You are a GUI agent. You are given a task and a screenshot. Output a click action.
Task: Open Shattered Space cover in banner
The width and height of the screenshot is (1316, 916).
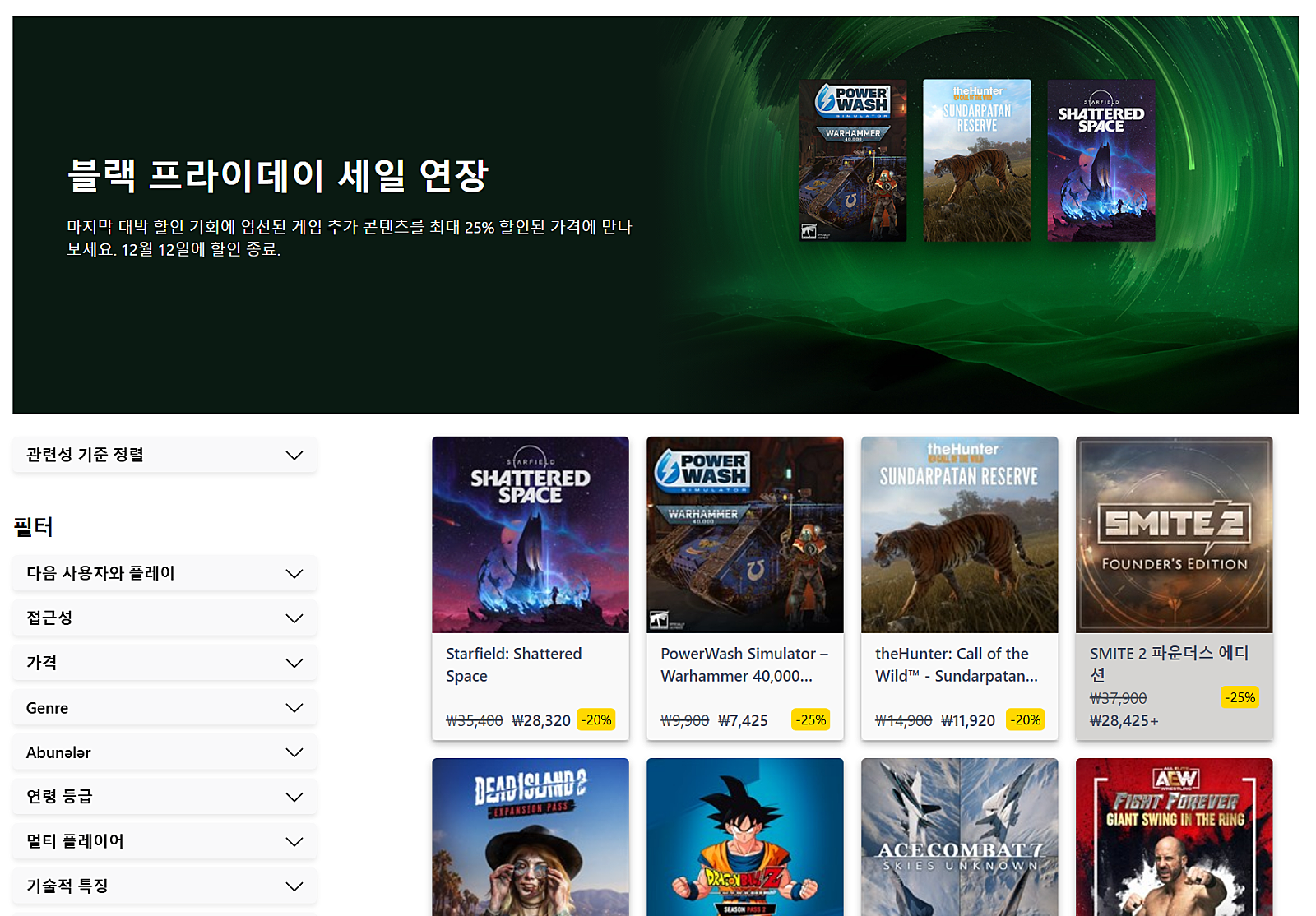click(x=1101, y=160)
